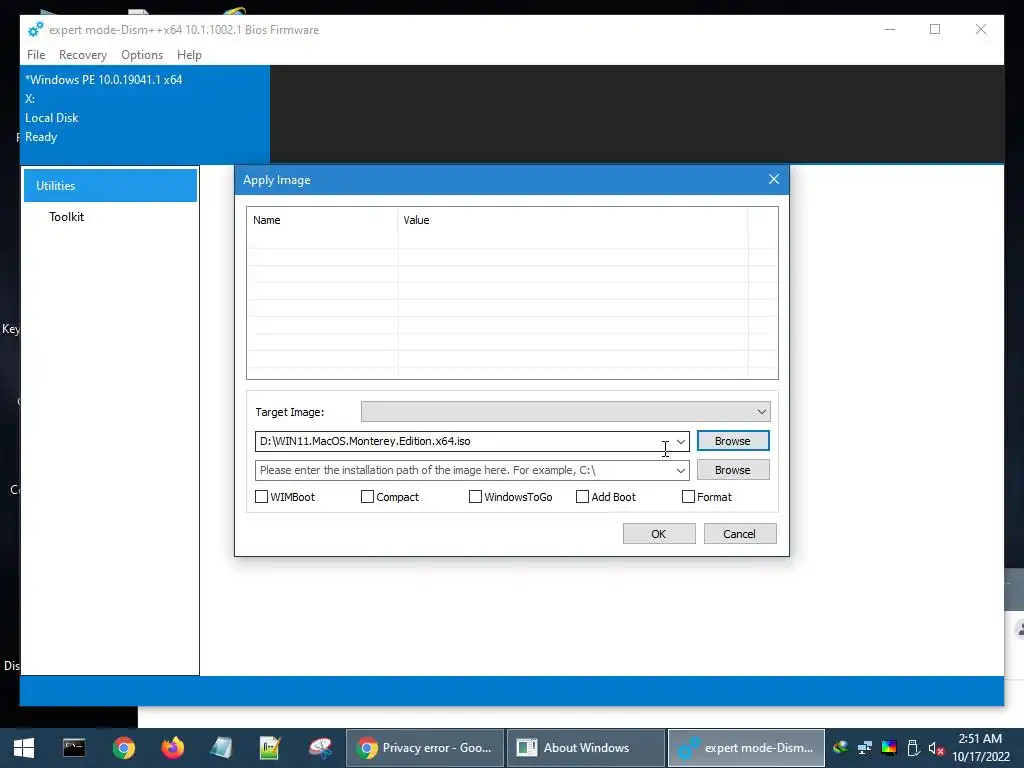The height and width of the screenshot is (768, 1024).
Task: Enable the WIMBoot checkbox
Action: (x=261, y=497)
